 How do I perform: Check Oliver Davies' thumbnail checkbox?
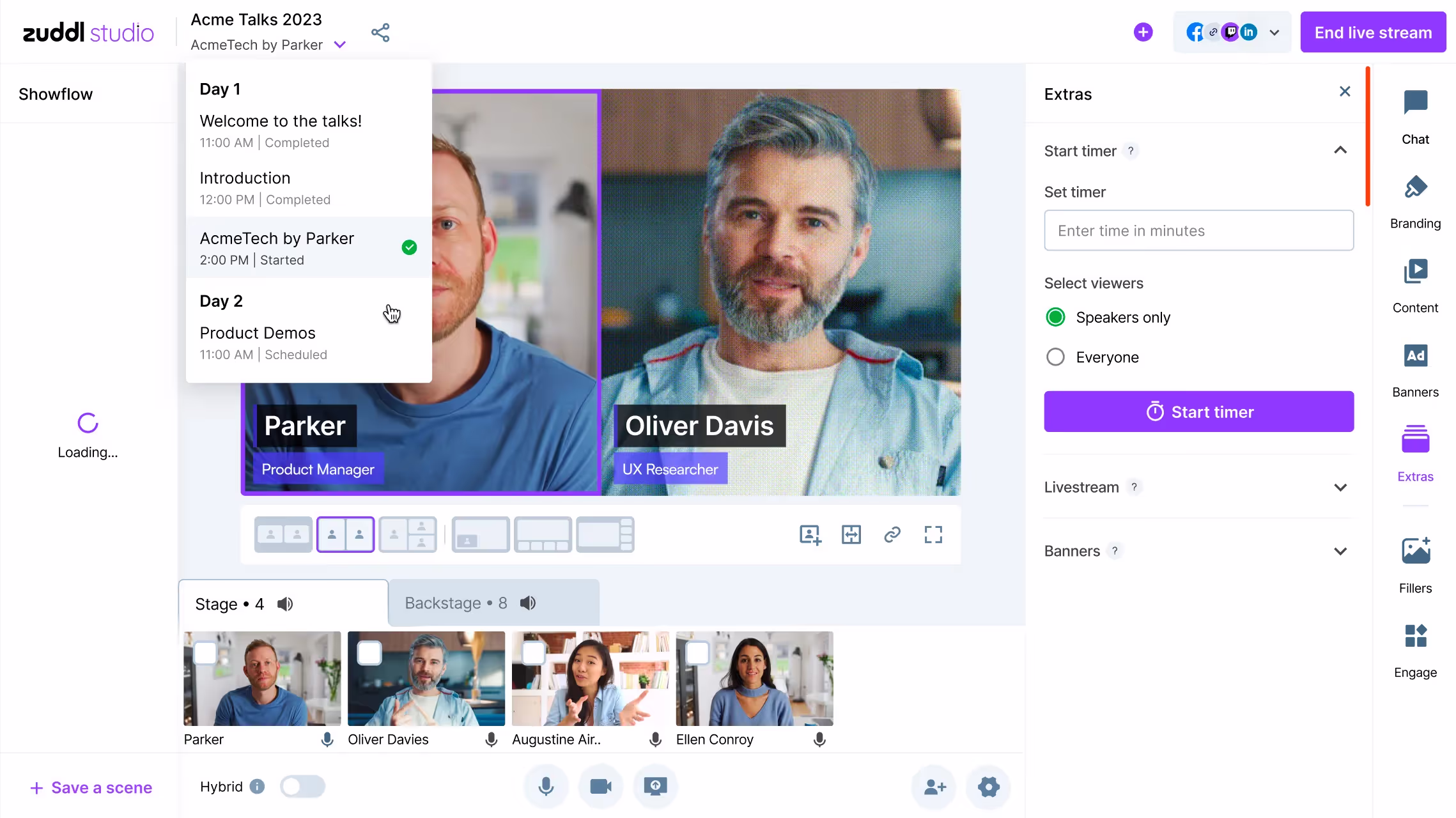click(369, 653)
